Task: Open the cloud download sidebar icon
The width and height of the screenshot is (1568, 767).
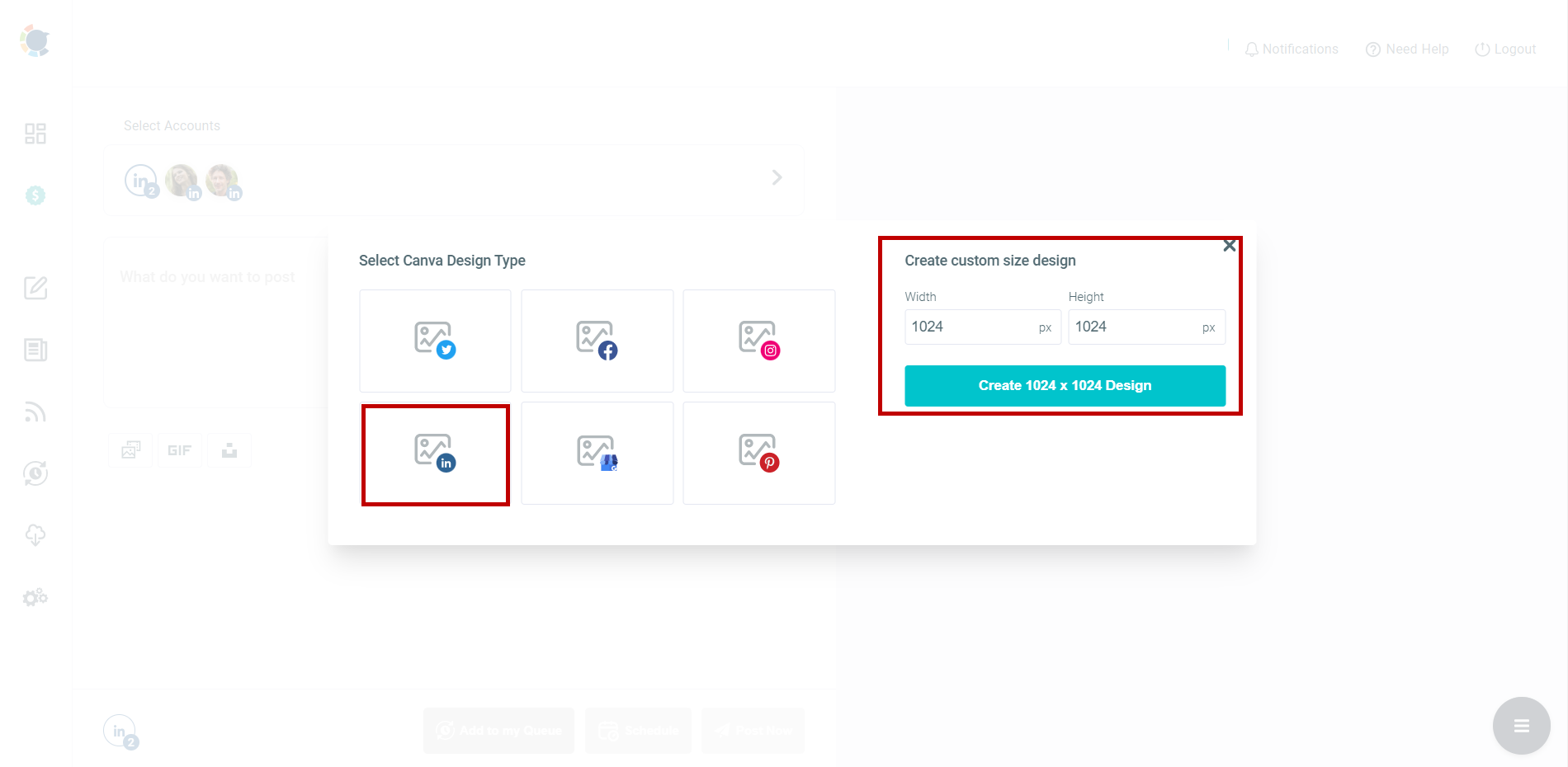Action: pyautogui.click(x=35, y=534)
